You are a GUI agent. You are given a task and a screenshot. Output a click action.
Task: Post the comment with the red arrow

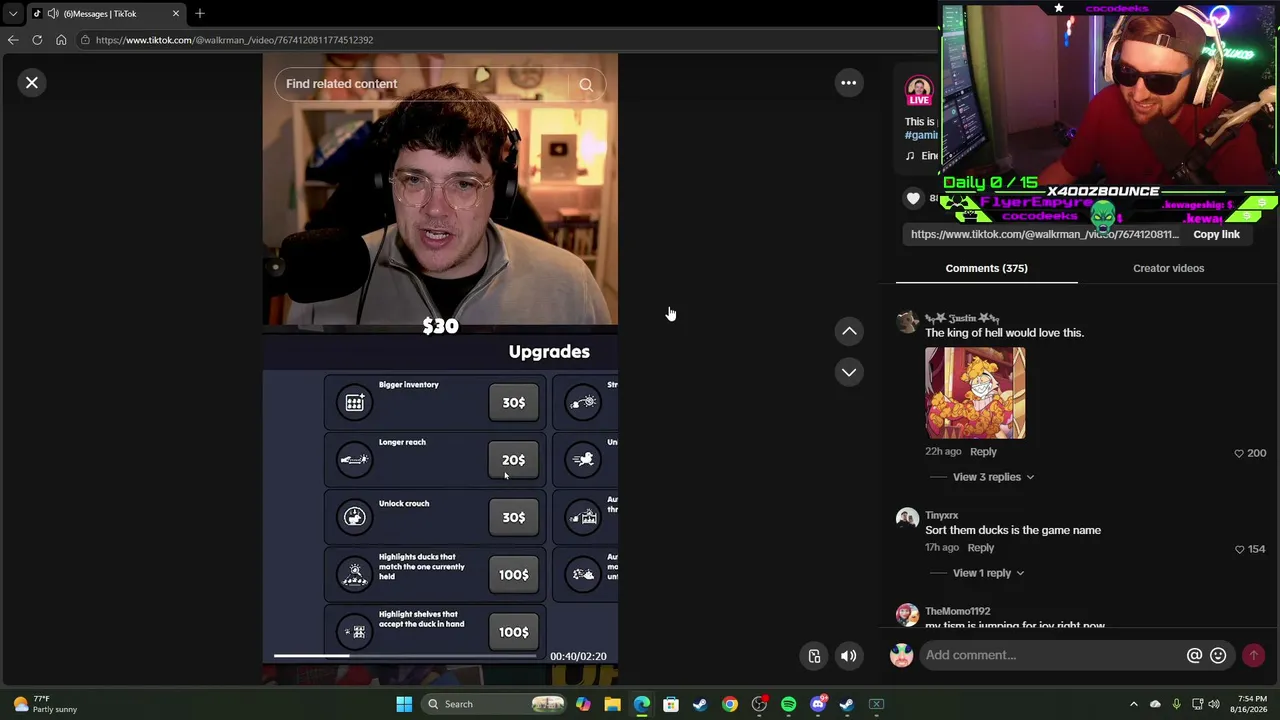[1254, 656]
